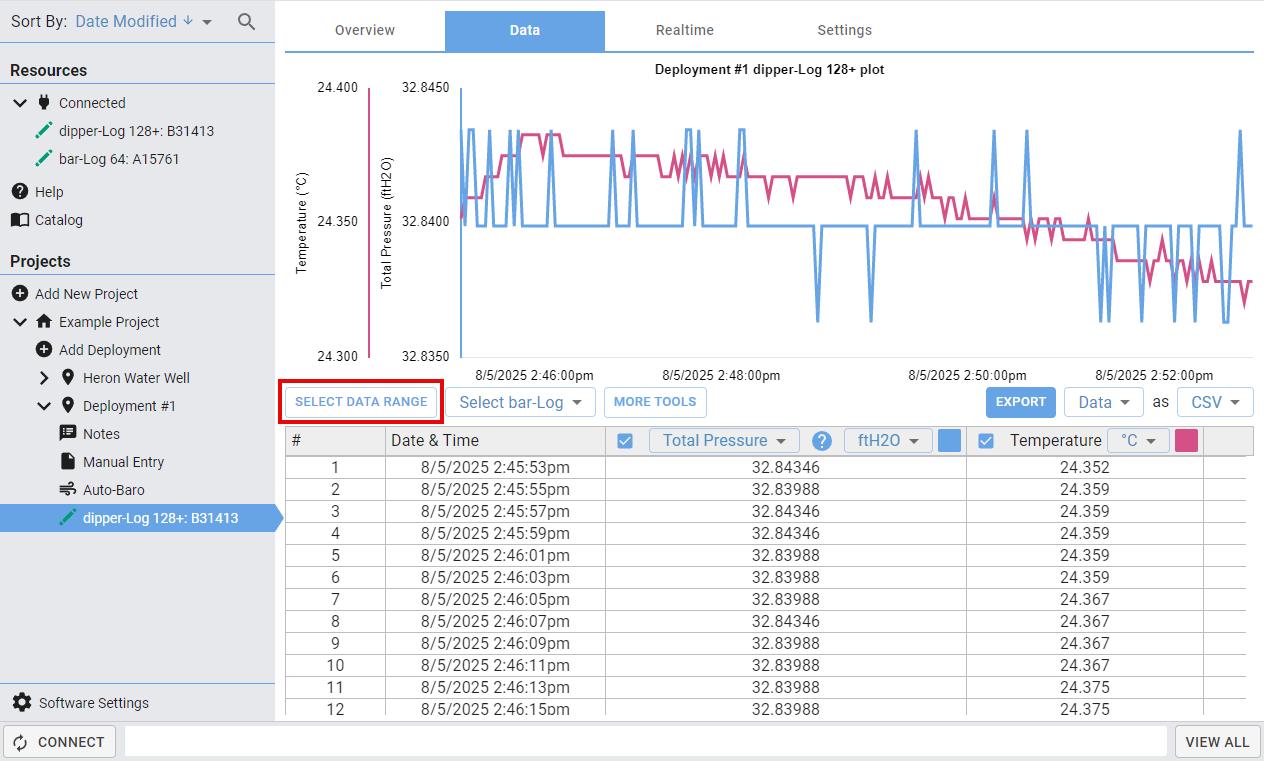
Task: Open the Total Pressure parameter dropdown
Action: coord(724,440)
